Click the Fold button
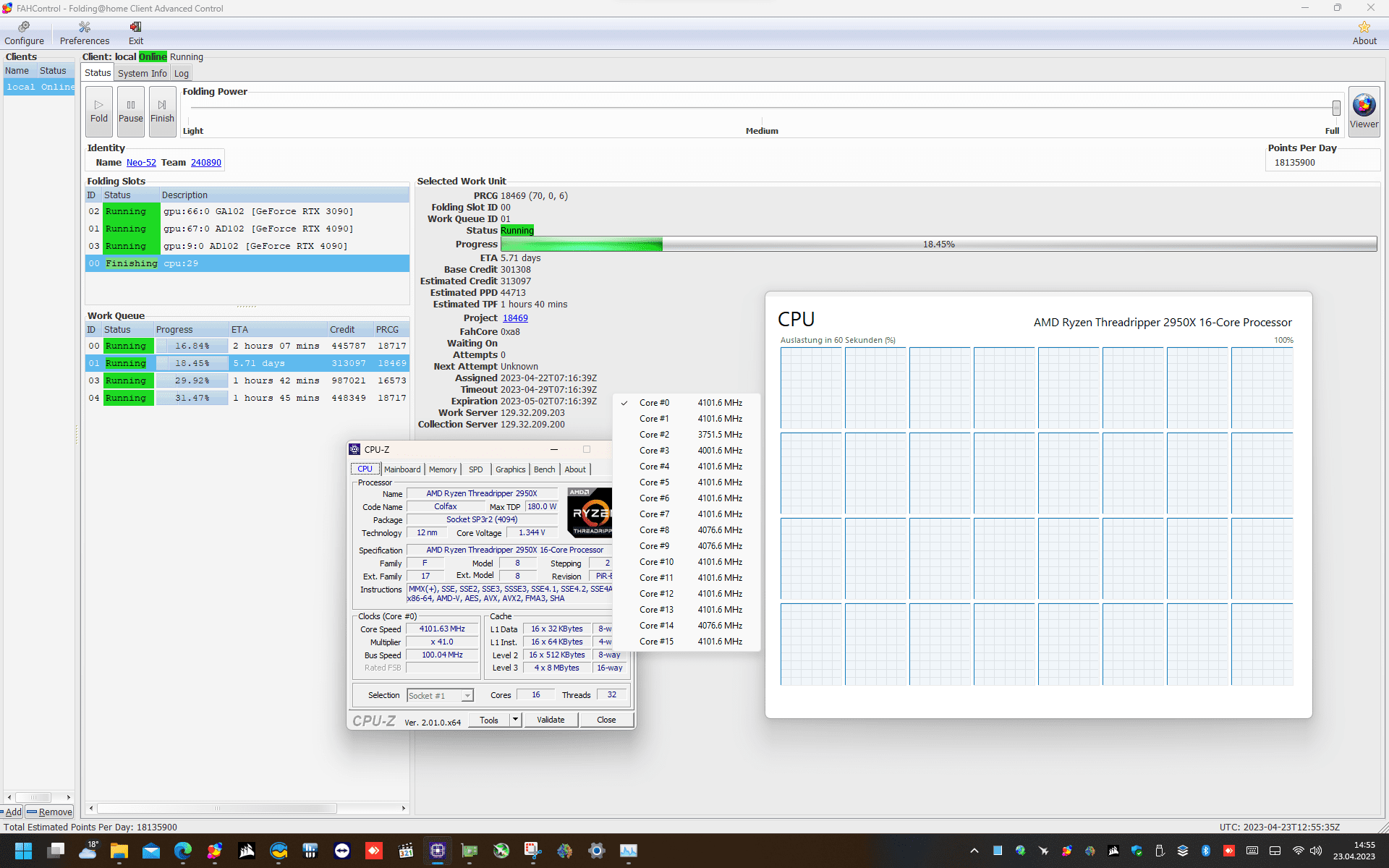The height and width of the screenshot is (868, 1389). (99, 111)
